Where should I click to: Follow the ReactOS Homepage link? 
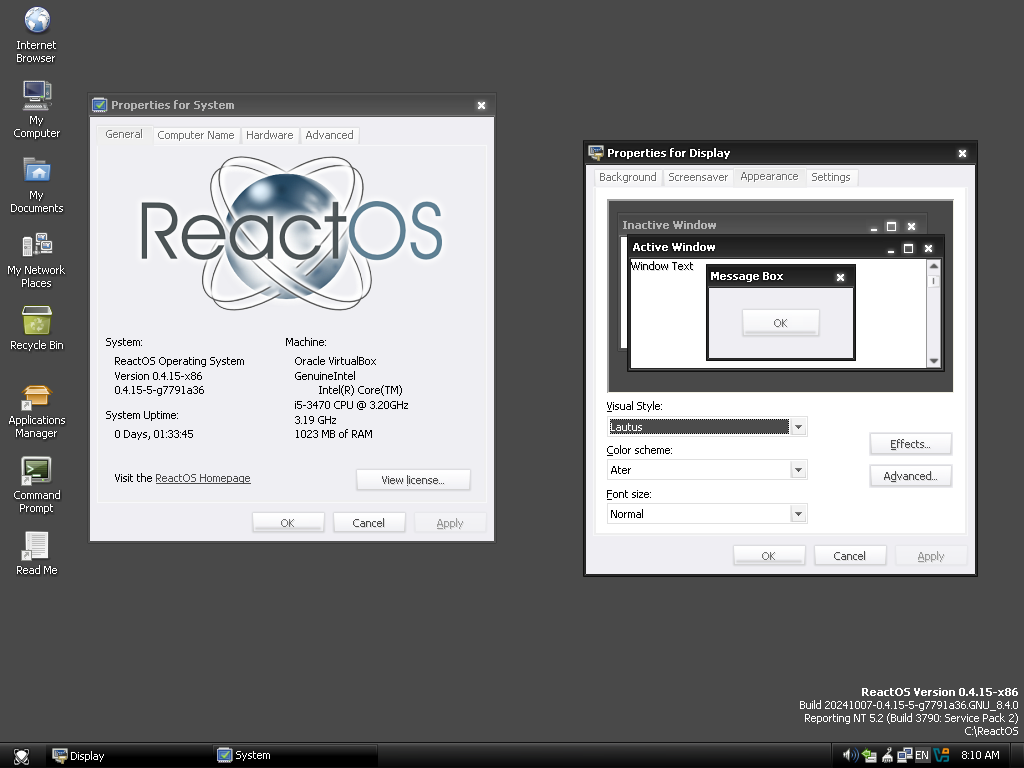[x=203, y=478]
